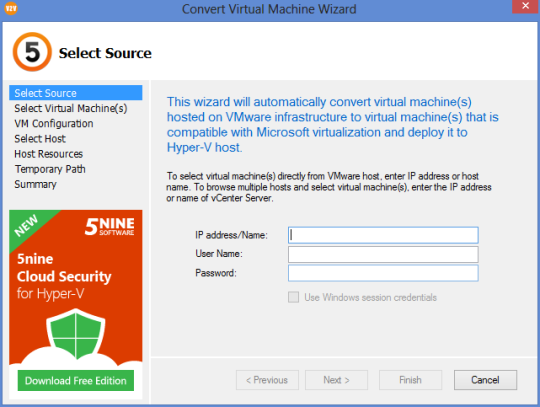Jump to the Summary step
This screenshot has height=407, width=540.
coord(35,184)
